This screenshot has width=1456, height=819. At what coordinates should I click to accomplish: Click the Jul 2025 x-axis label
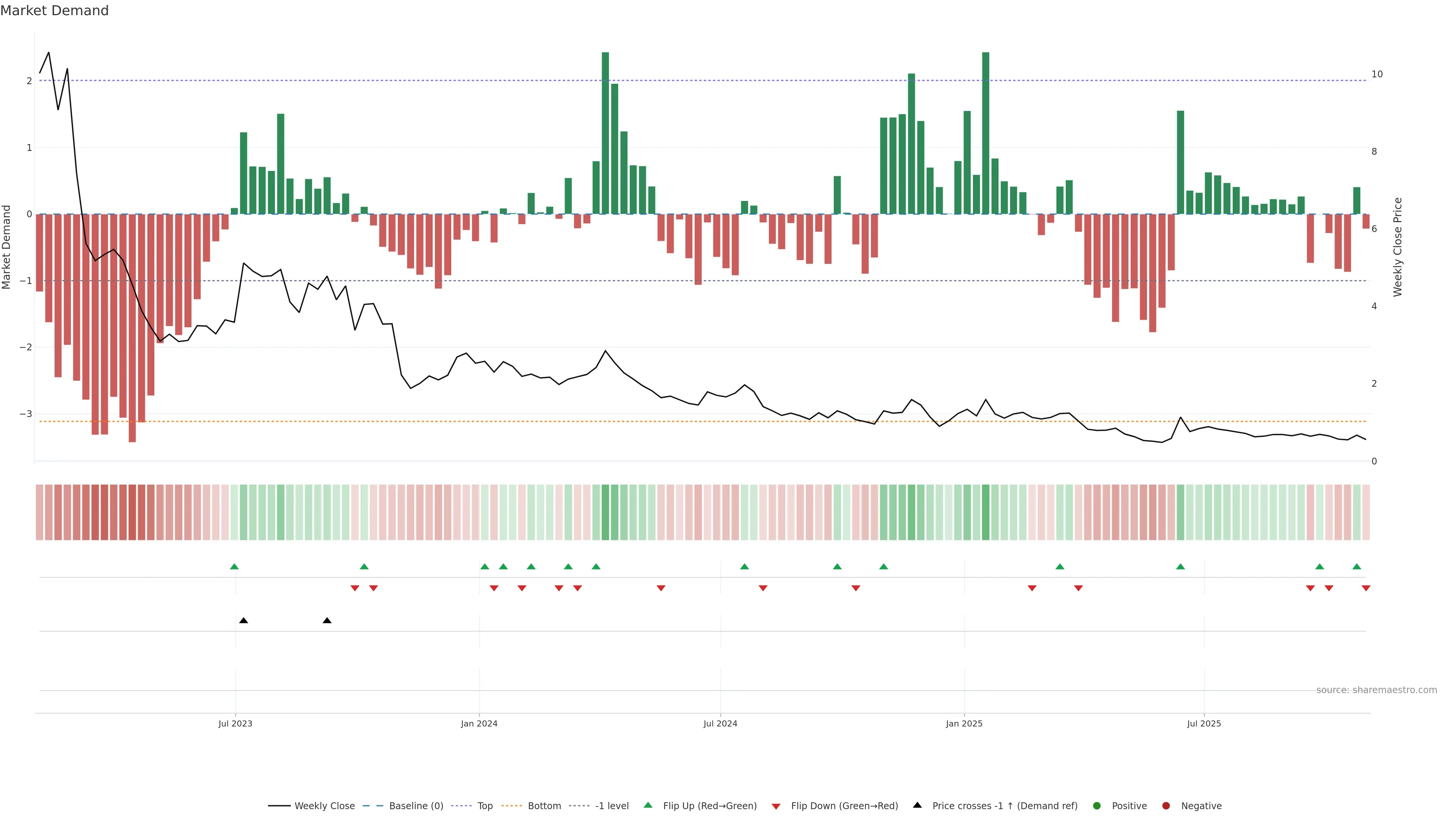pyautogui.click(x=1204, y=724)
